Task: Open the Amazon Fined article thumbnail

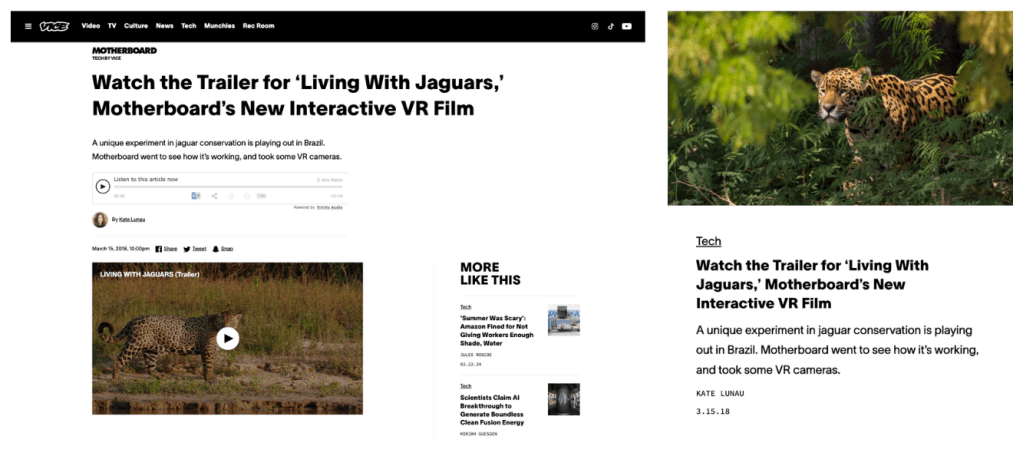Action: 564,320
